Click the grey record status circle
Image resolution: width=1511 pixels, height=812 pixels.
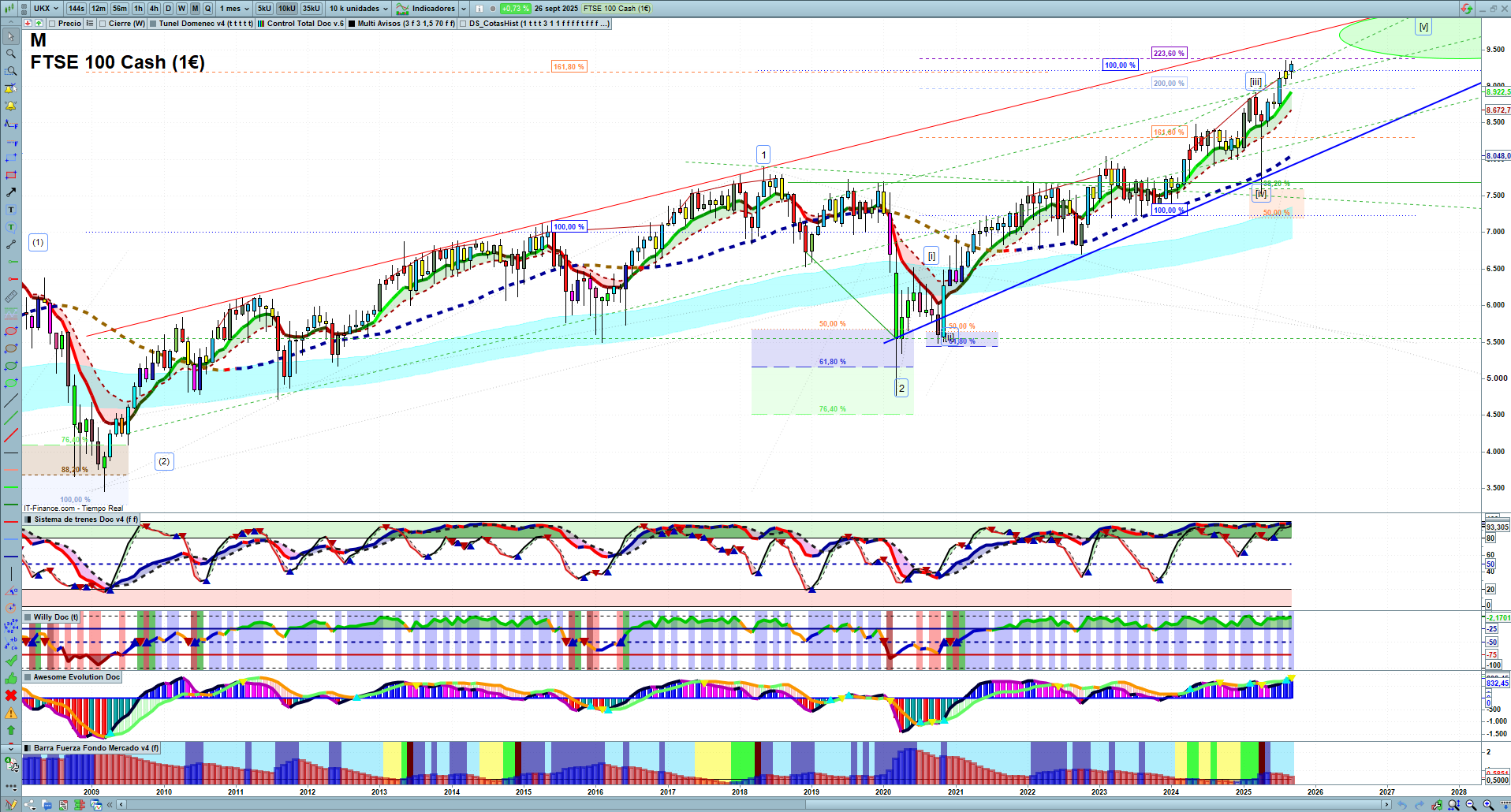coord(492,9)
